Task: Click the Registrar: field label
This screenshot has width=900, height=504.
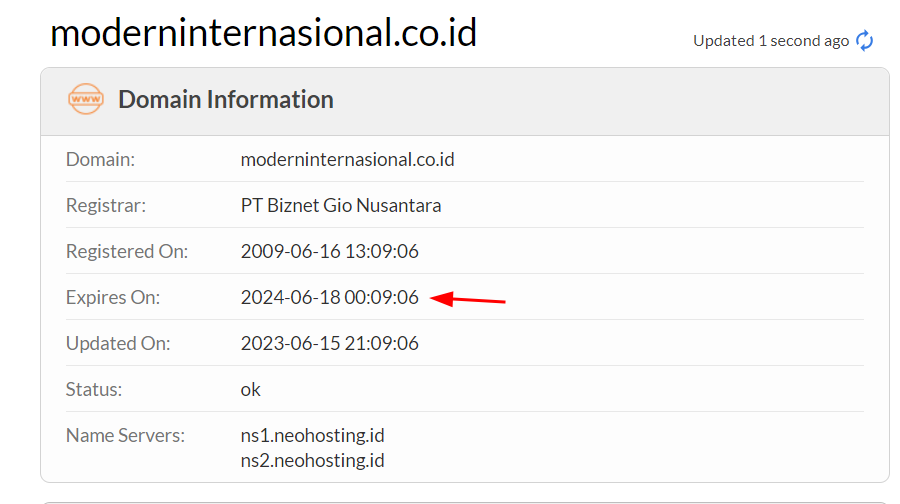Action: [x=106, y=205]
